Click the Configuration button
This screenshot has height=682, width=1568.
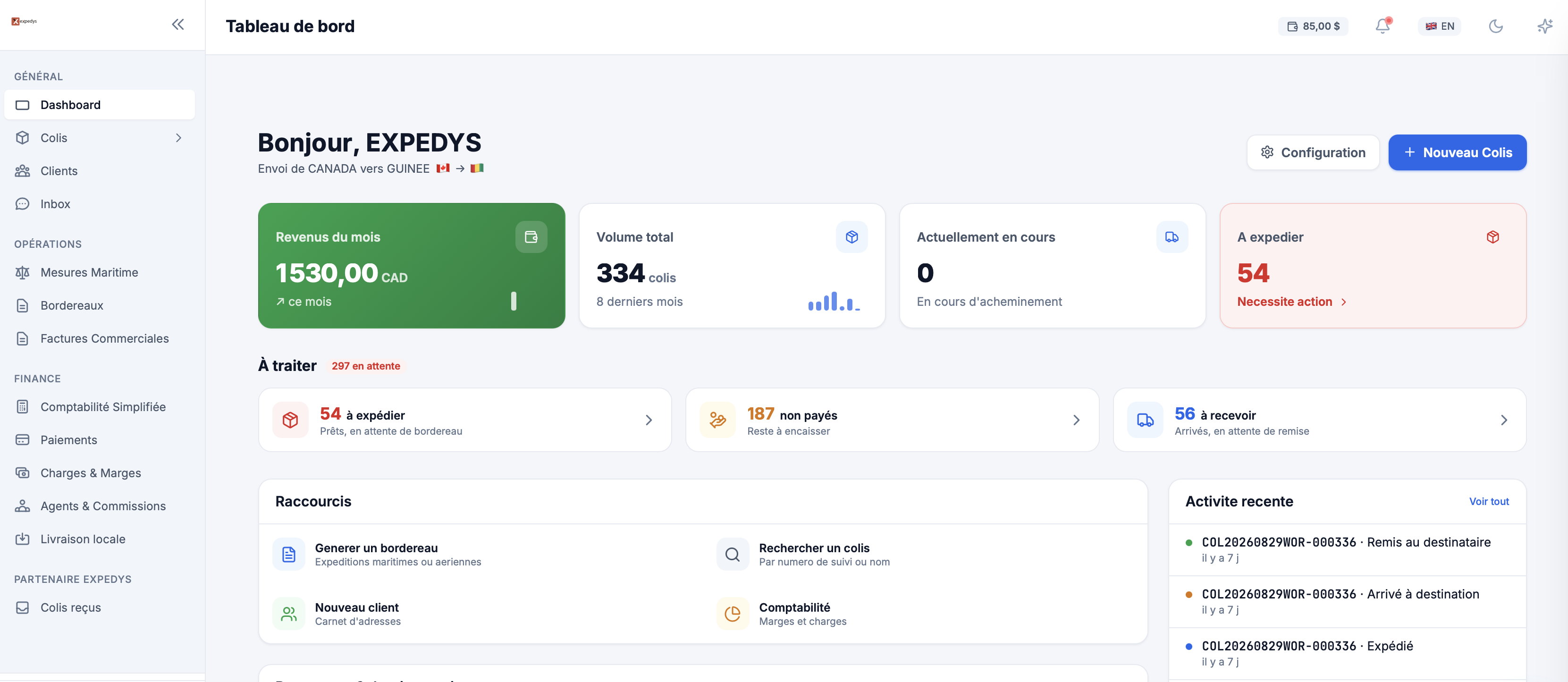coord(1313,153)
